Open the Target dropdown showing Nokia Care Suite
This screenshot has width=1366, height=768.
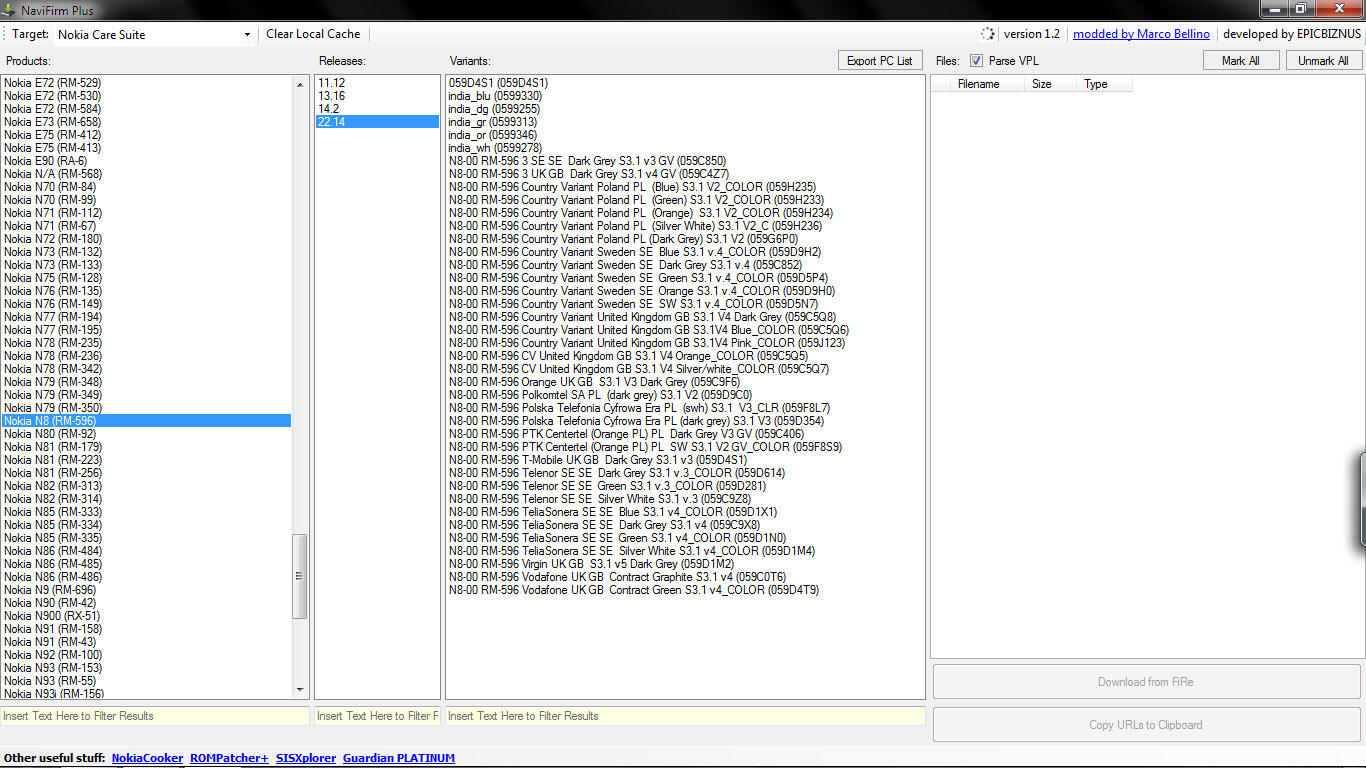pyautogui.click(x=154, y=34)
